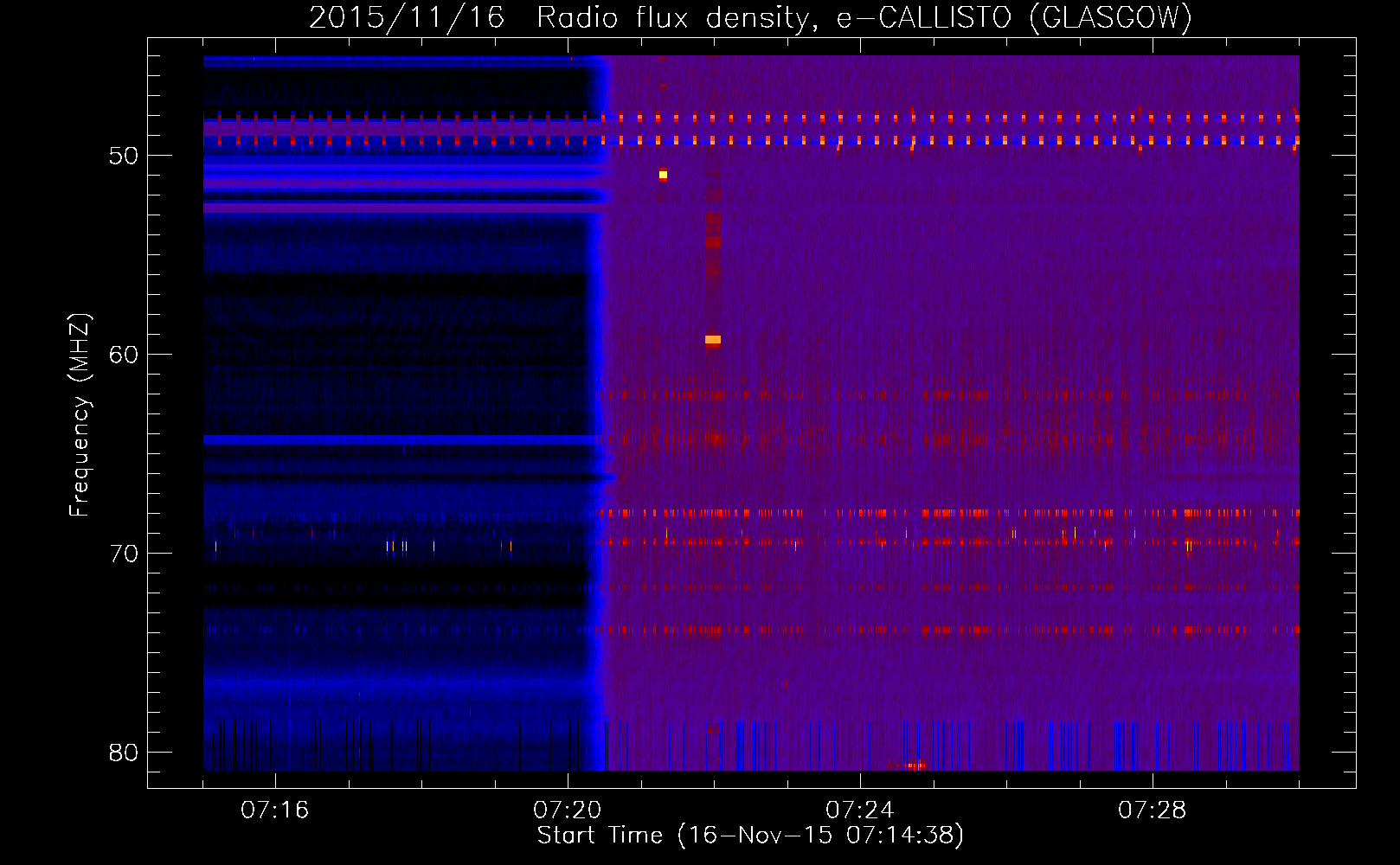This screenshot has height=865, width=1400.
Task: Click the 70 frequency tick label
Action: pyautogui.click(x=124, y=554)
